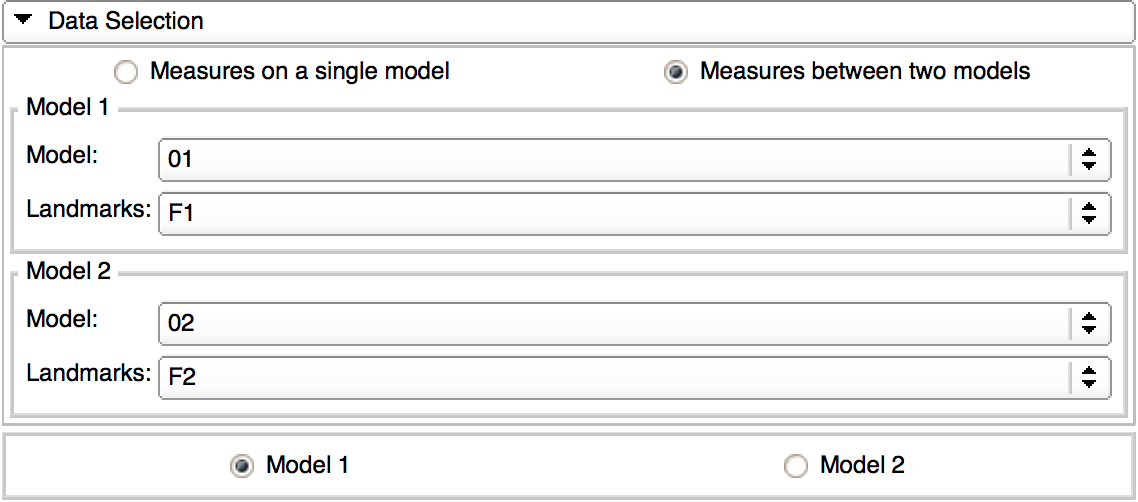
Task: Click the Landmarks label in Model 1 group
Action: (x=88, y=210)
